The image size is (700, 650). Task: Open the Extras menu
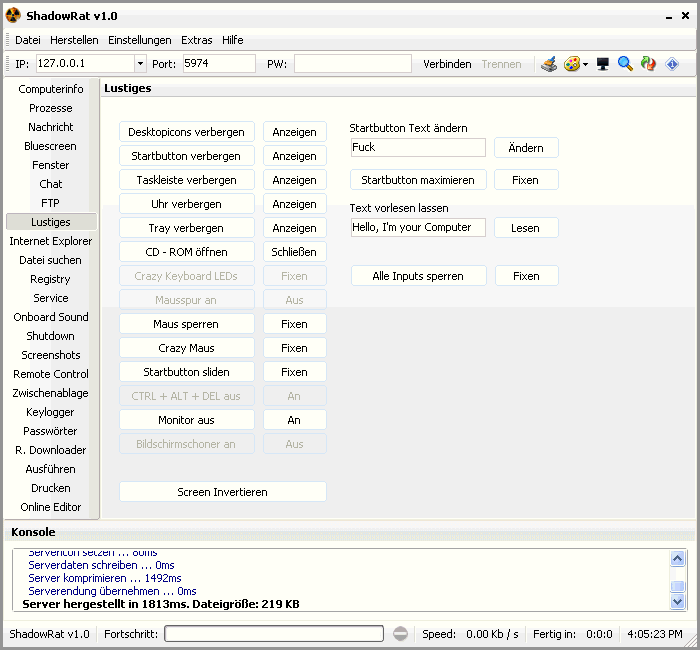(x=196, y=40)
